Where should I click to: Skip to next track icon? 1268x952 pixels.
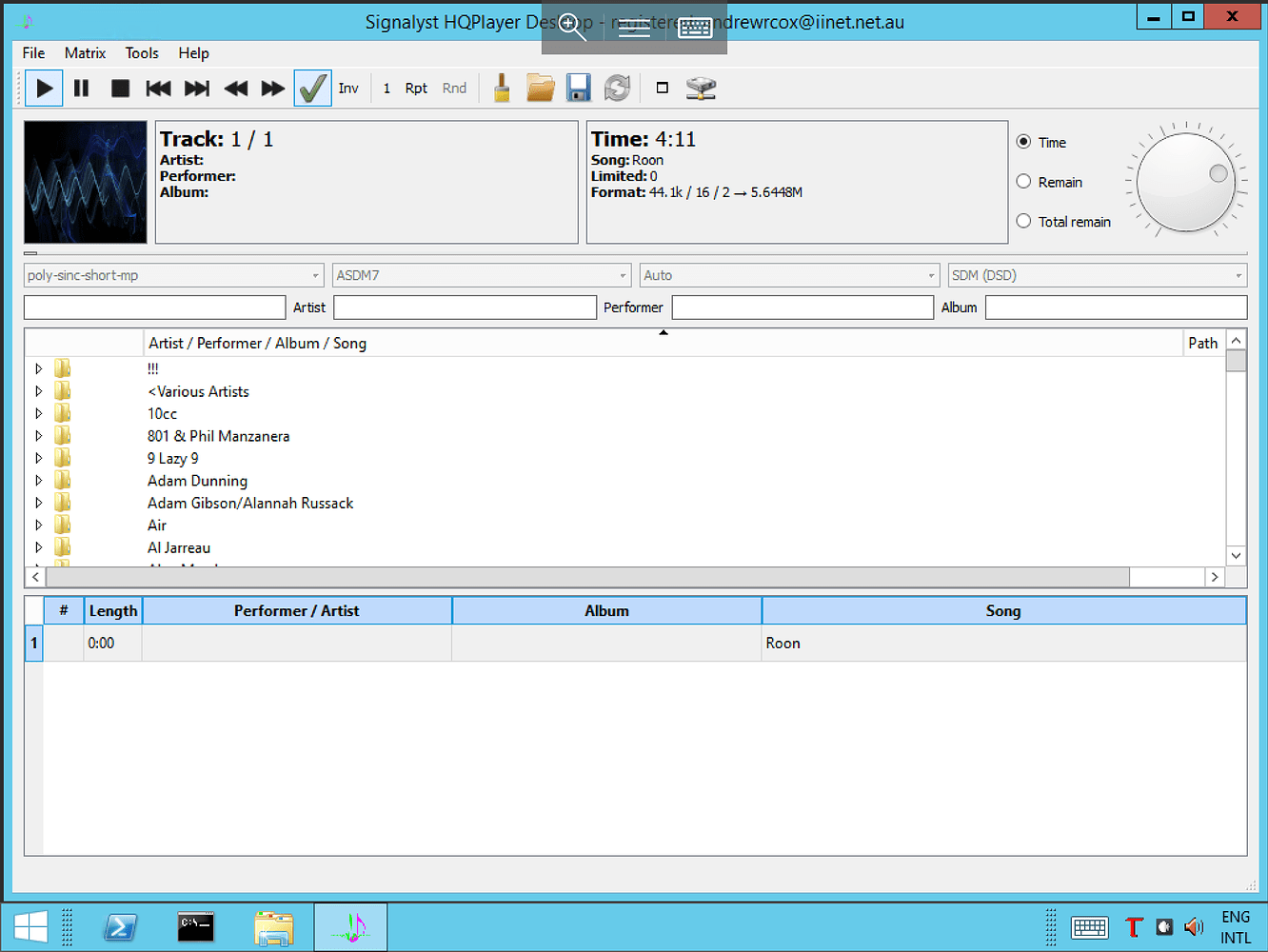click(196, 88)
